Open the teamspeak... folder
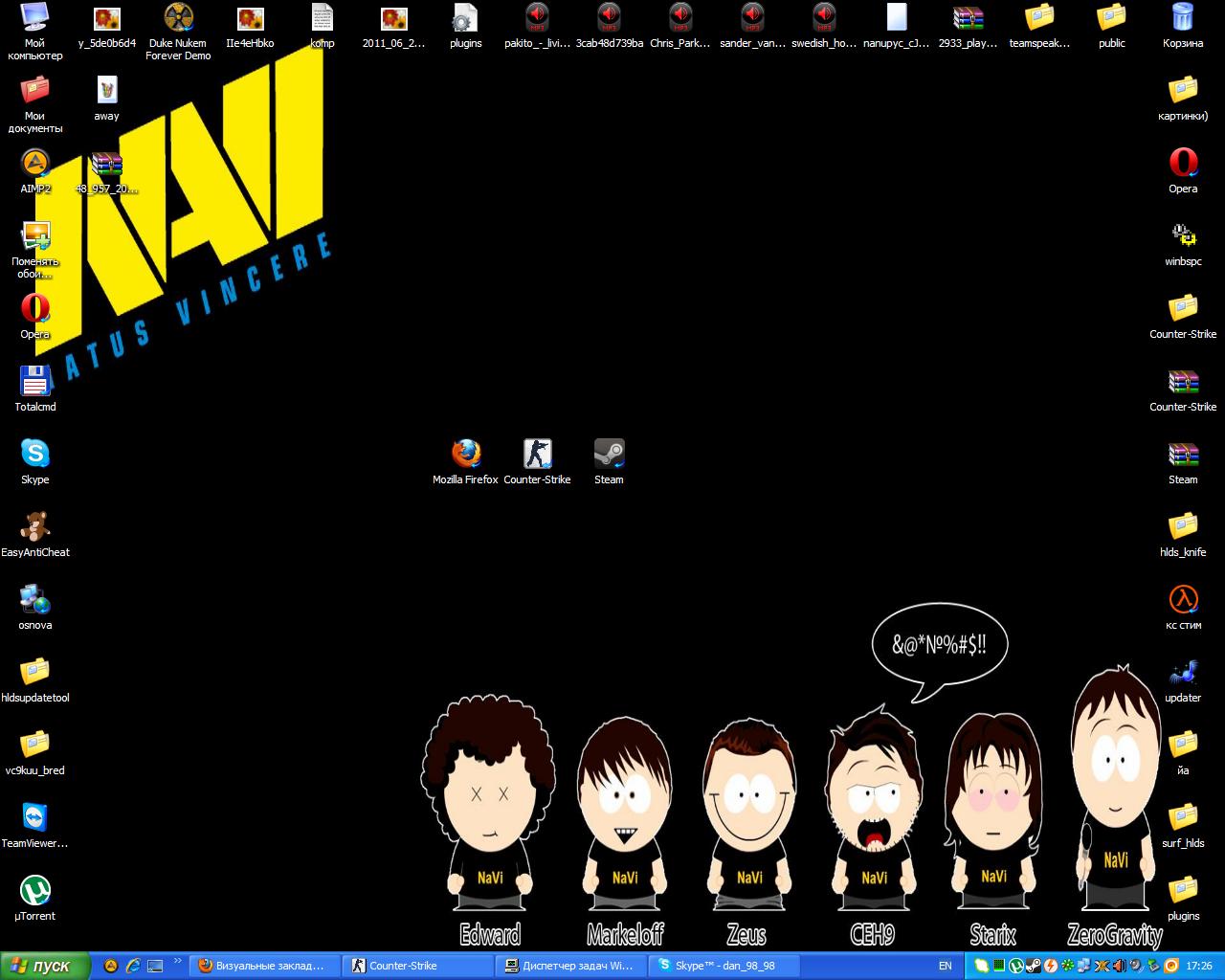1225x980 pixels. pyautogui.click(x=1039, y=26)
